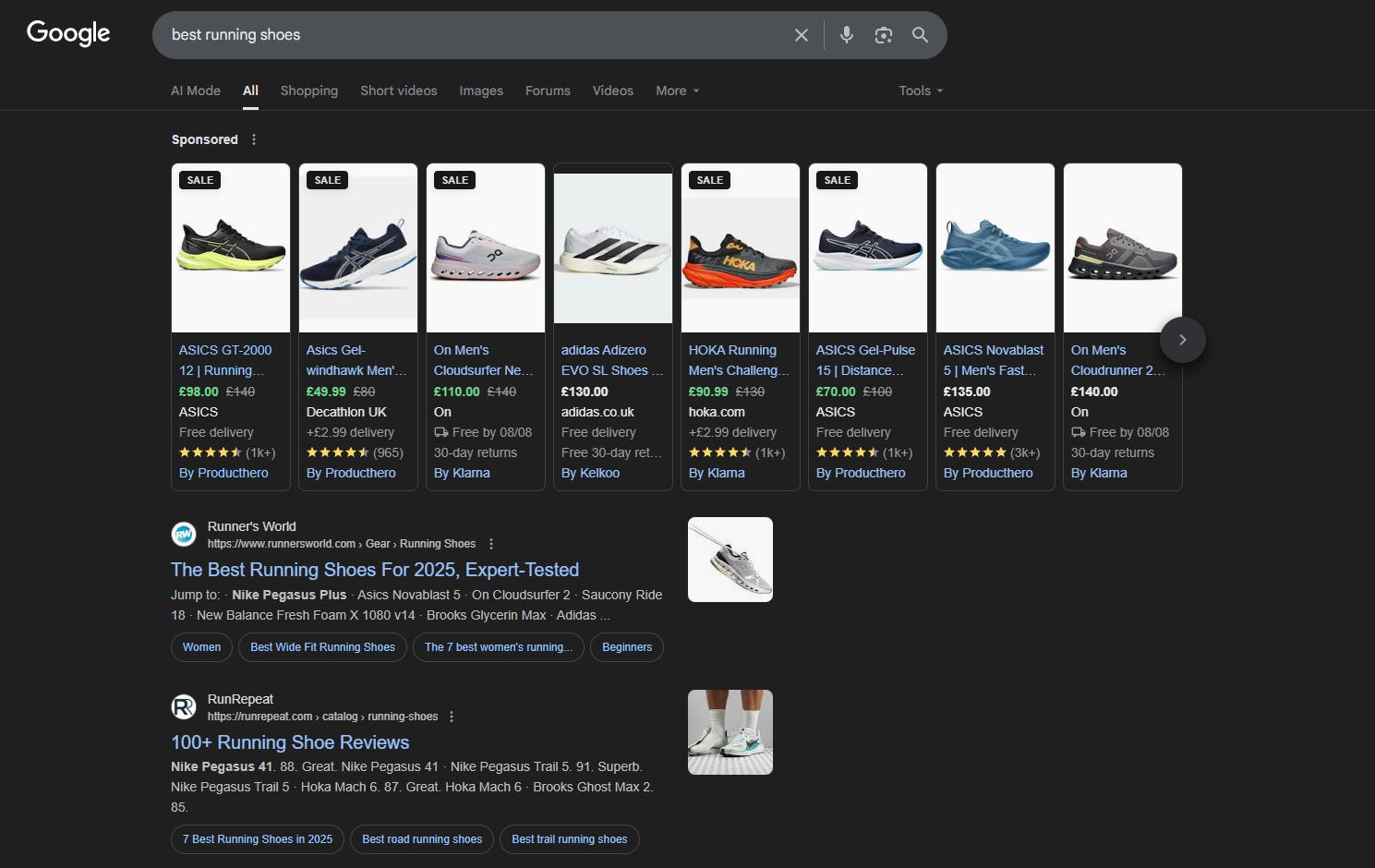Click the Decathlon UK seller name

point(346,412)
